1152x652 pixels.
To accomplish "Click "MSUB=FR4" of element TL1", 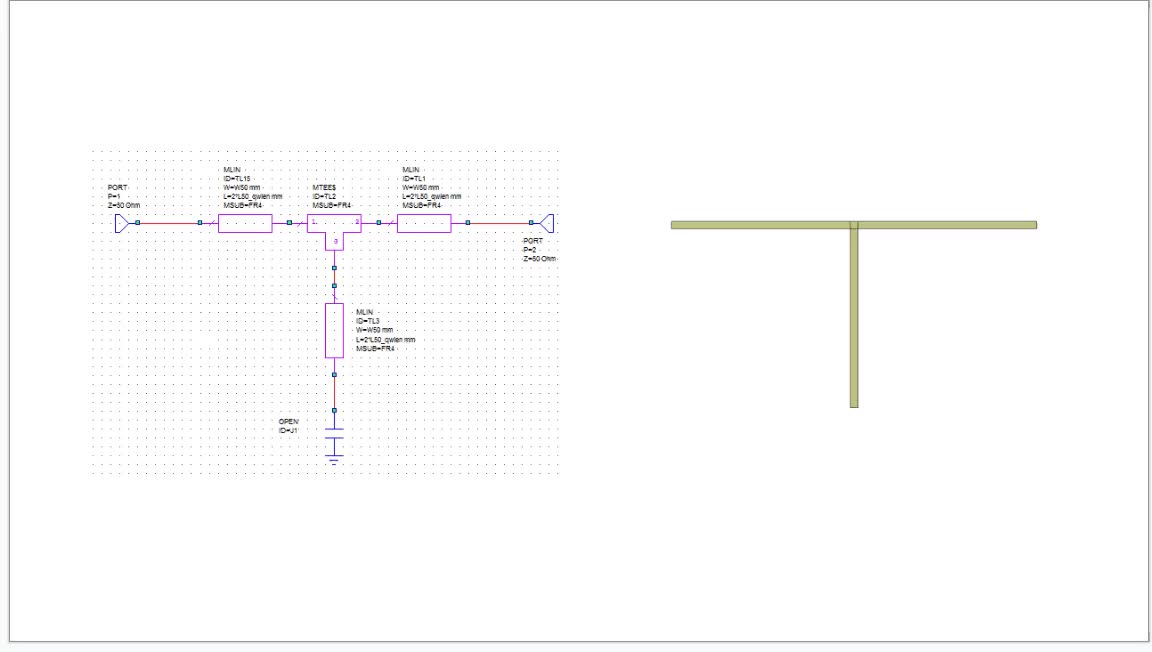I will point(421,205).
